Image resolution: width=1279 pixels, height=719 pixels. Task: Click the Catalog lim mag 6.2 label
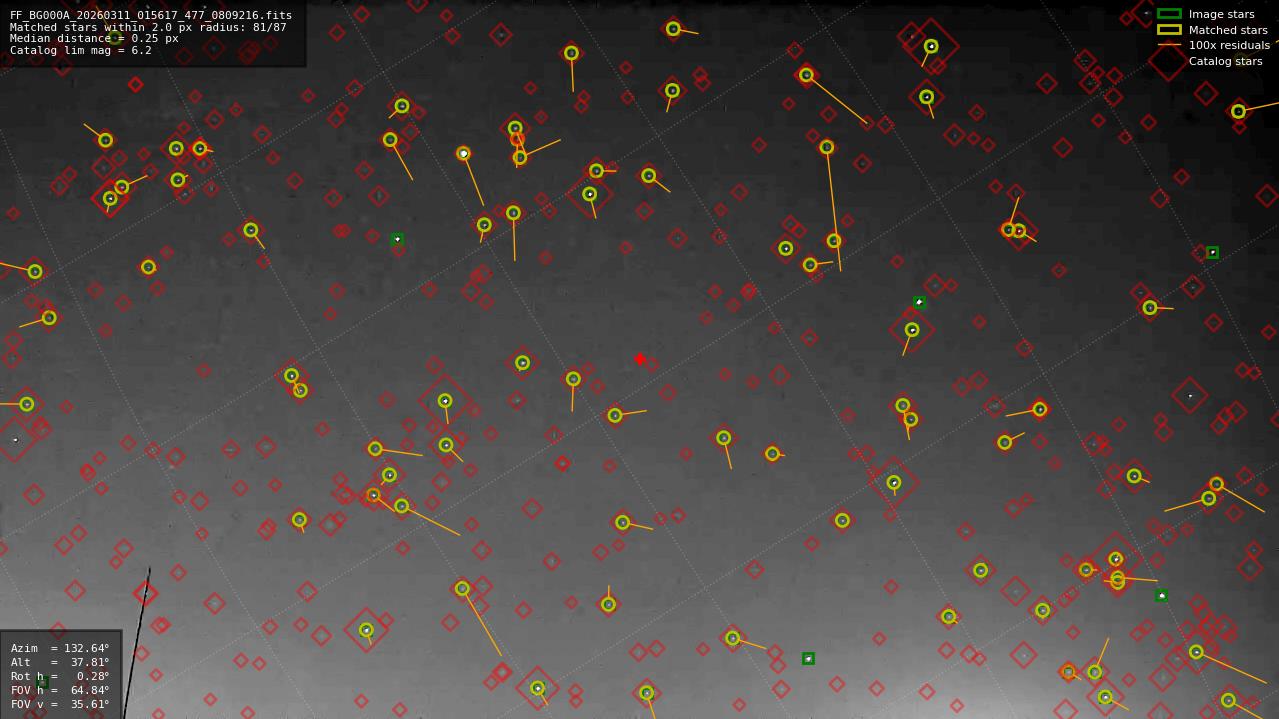click(80, 50)
